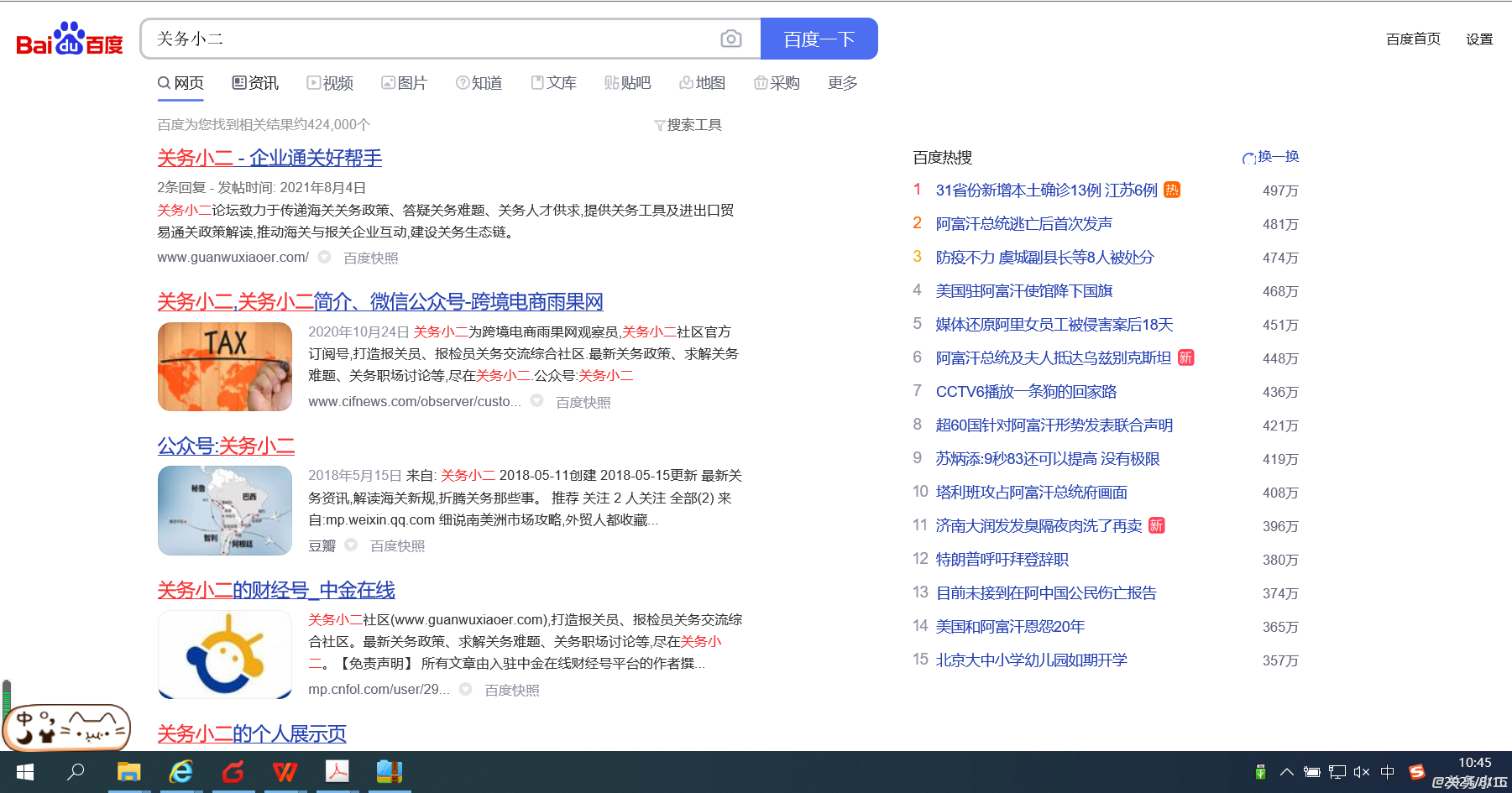This screenshot has height=793, width=1512.
Task: Switch to the 知道 tab
Action: pos(479,83)
